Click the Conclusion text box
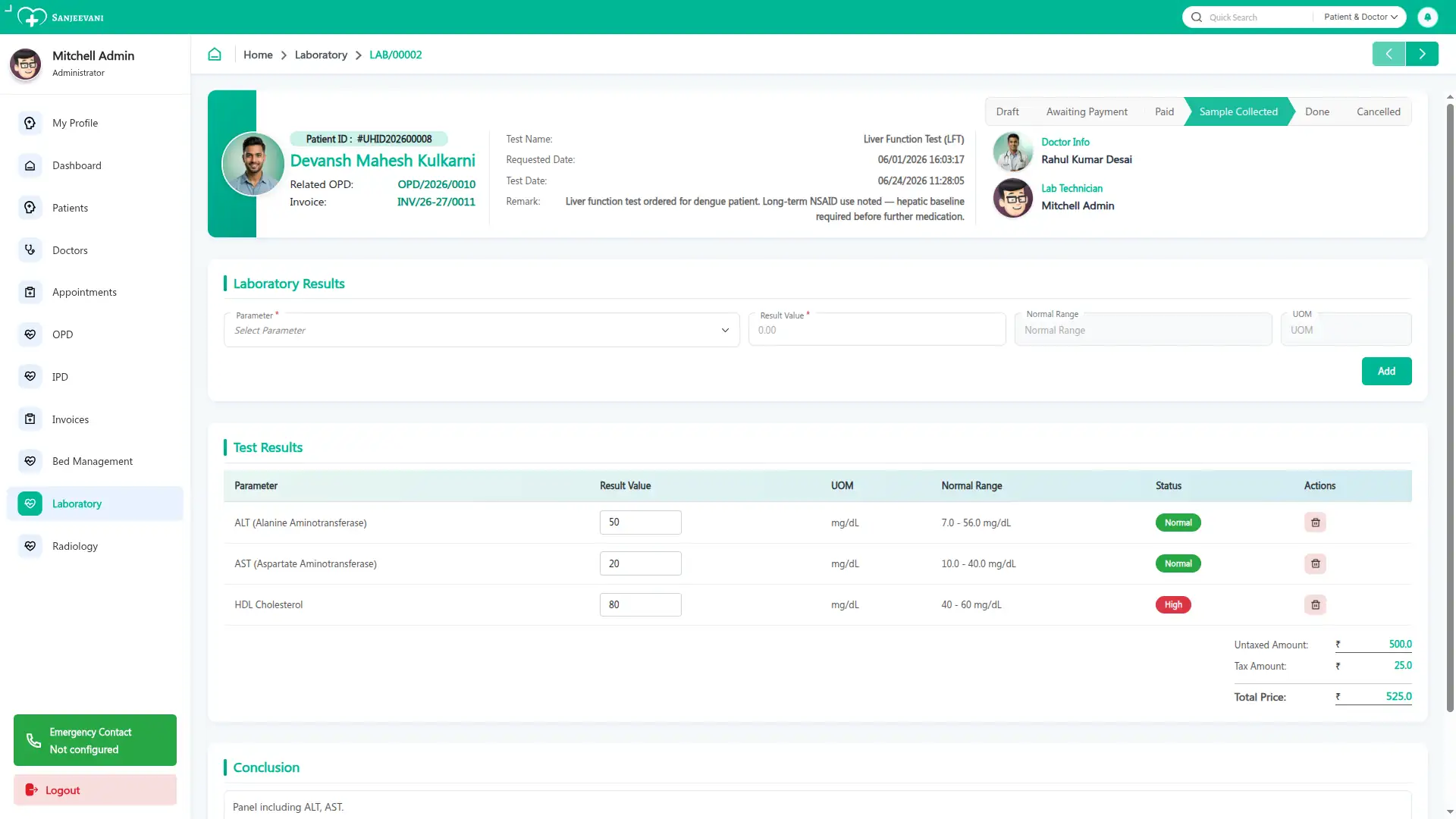1456x819 pixels. 817,805
